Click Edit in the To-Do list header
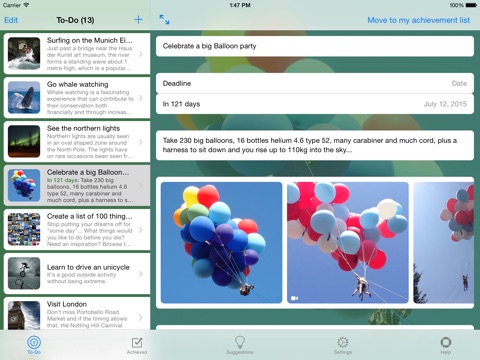This screenshot has width=480, height=360. [x=11, y=20]
